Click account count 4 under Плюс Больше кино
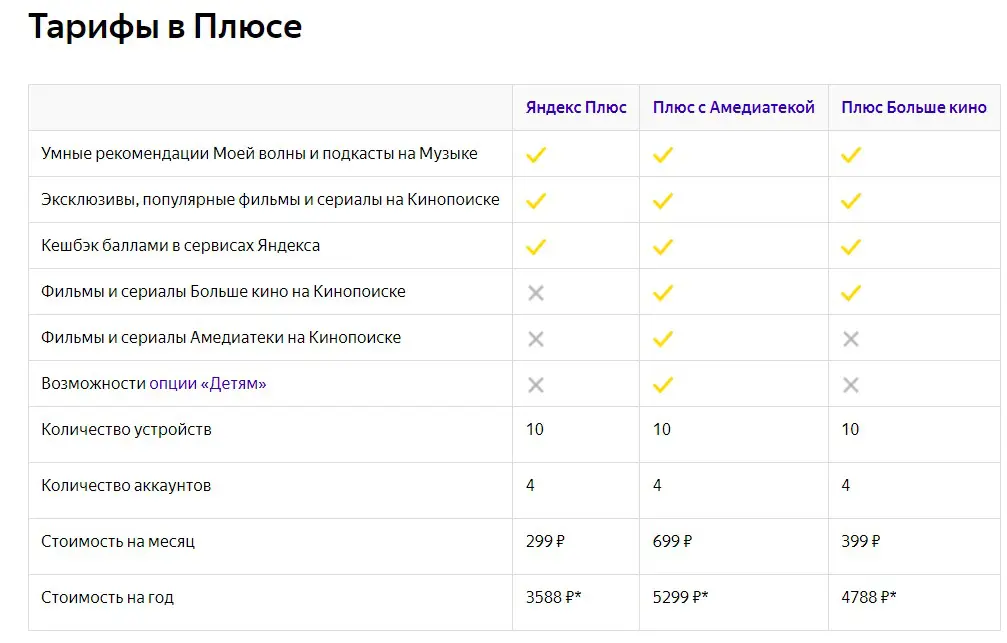This screenshot has height=643, width=1007. pos(846,485)
